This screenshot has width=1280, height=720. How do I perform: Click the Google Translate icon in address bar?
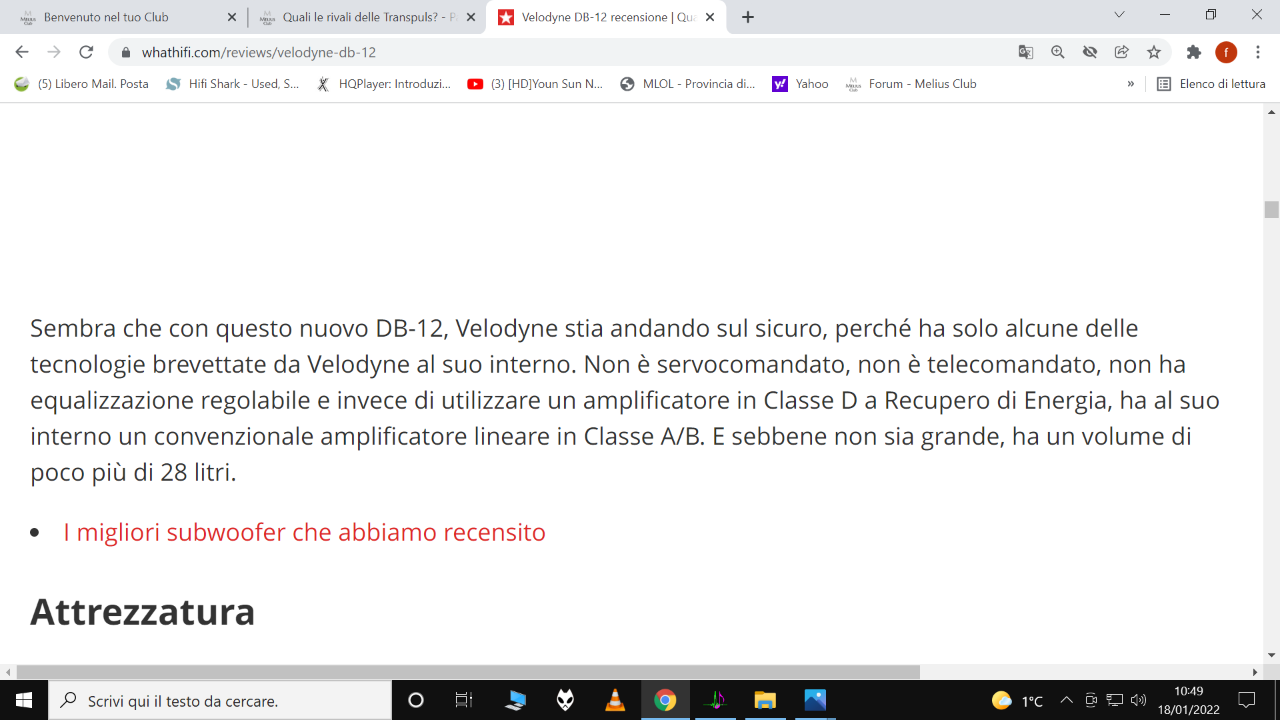1026,52
